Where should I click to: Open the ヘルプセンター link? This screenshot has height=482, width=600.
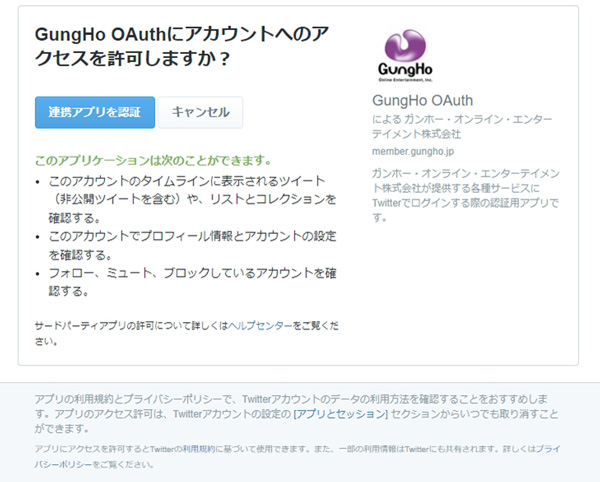pos(260,326)
